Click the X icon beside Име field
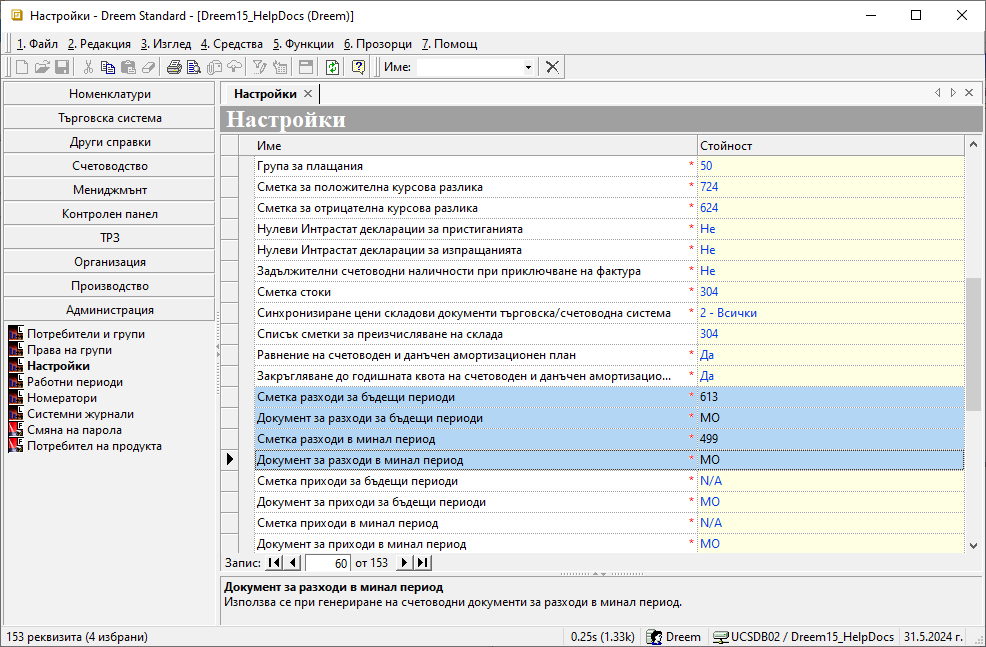The height and width of the screenshot is (647, 986). [552, 67]
